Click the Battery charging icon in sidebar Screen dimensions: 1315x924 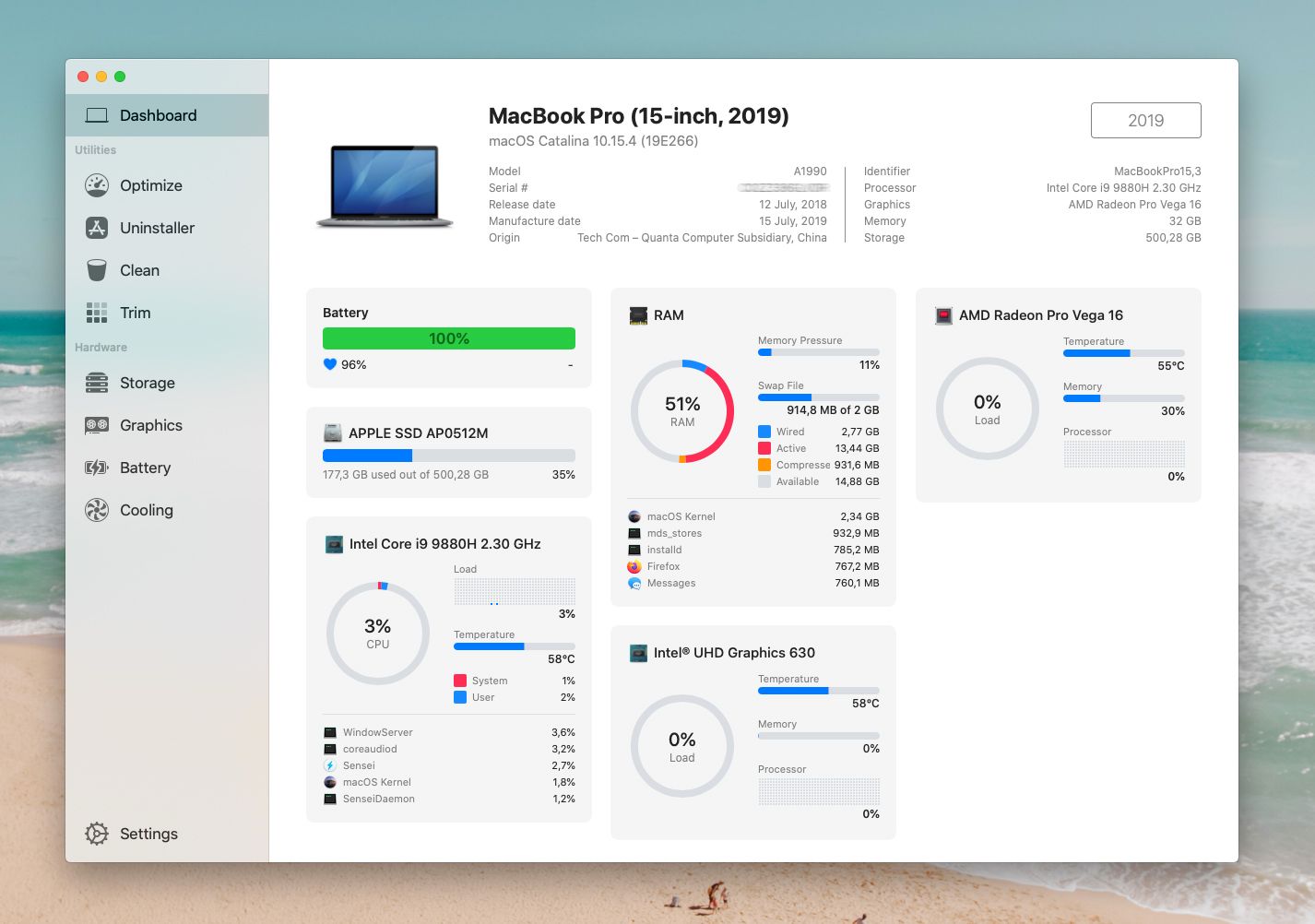[97, 468]
